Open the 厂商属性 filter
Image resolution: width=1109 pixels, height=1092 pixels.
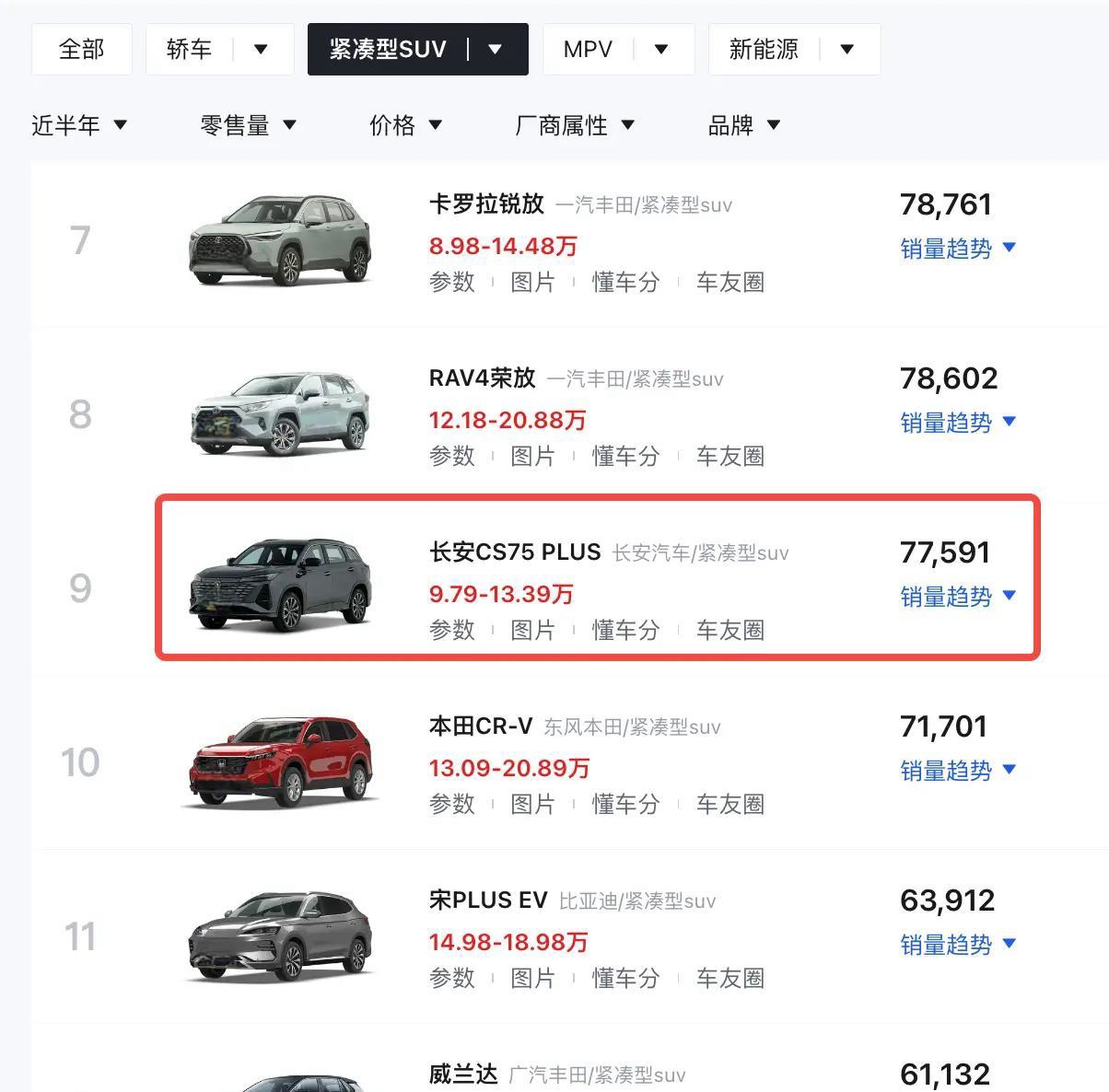tap(576, 125)
